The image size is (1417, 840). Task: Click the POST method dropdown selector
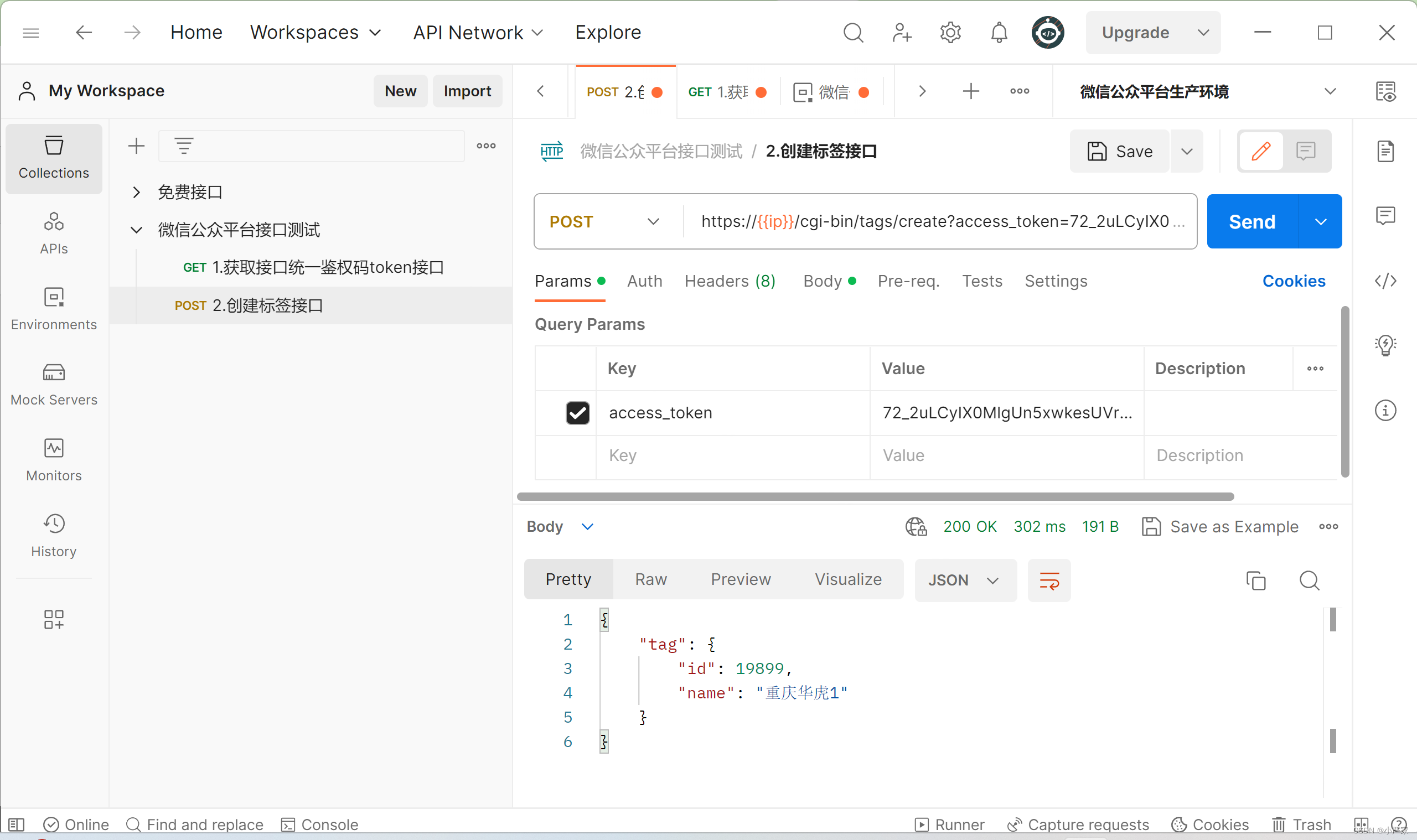point(604,222)
